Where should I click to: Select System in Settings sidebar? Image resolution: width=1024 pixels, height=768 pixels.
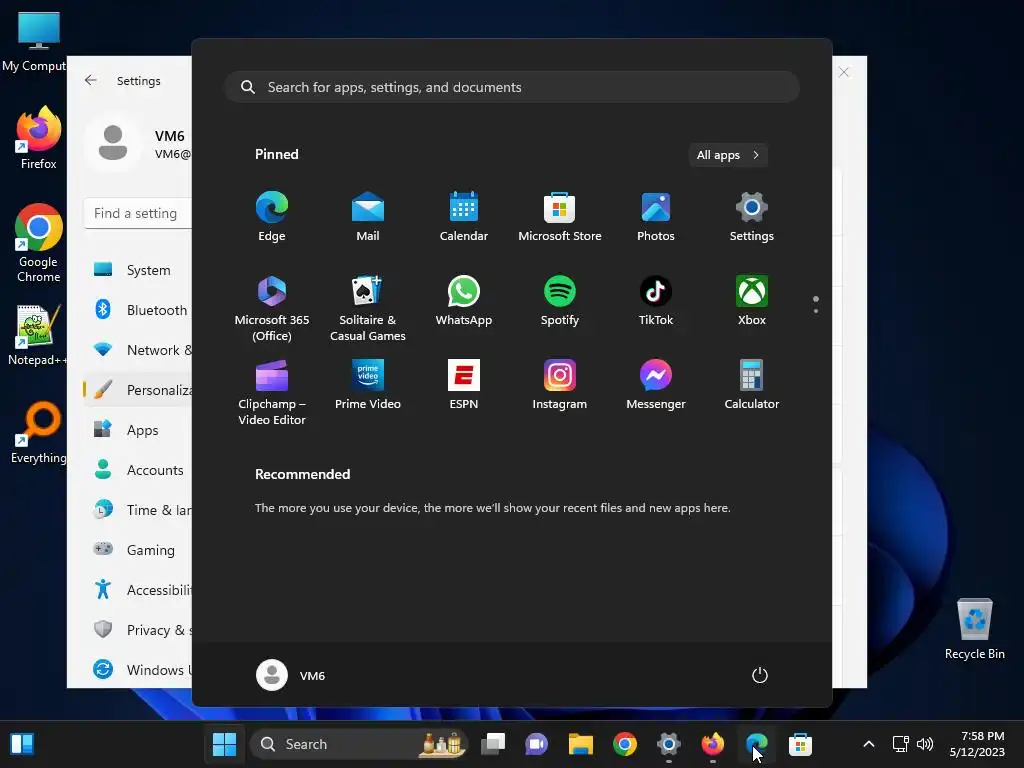[x=138, y=270]
